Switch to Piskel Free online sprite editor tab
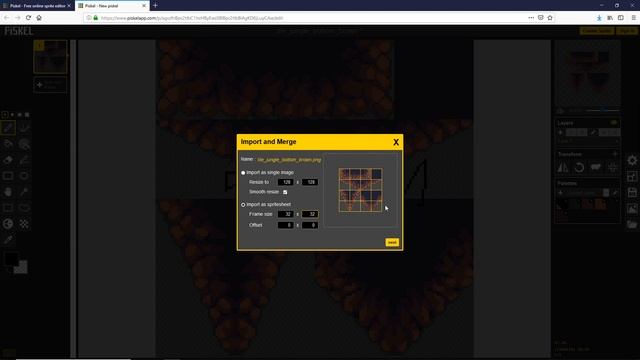The height and width of the screenshot is (360, 640). [37, 6]
